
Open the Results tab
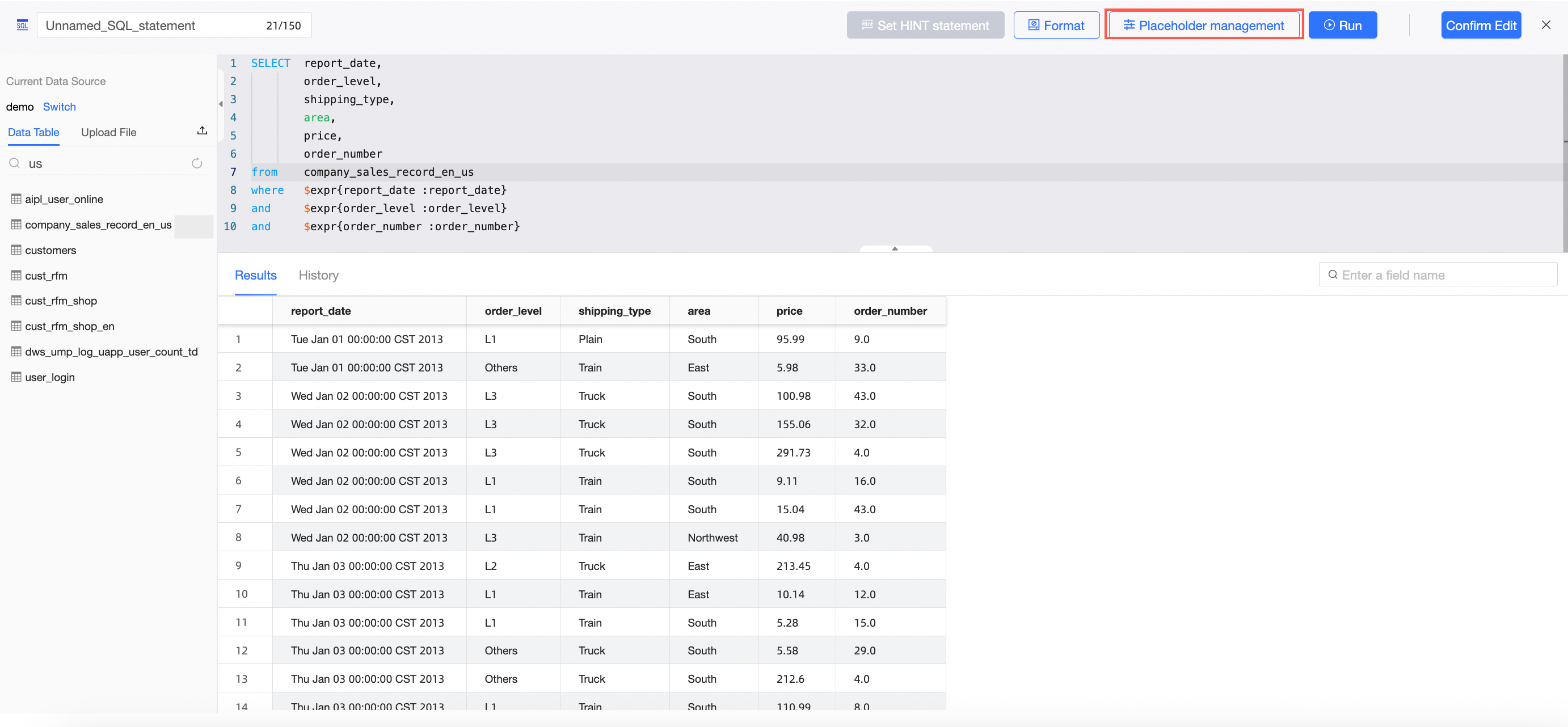(x=256, y=275)
